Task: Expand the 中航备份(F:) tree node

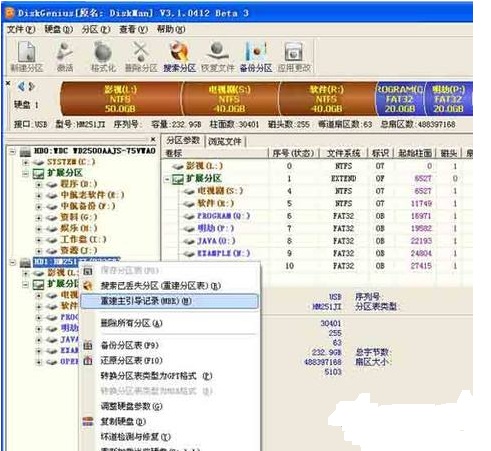Action: pos(39,207)
